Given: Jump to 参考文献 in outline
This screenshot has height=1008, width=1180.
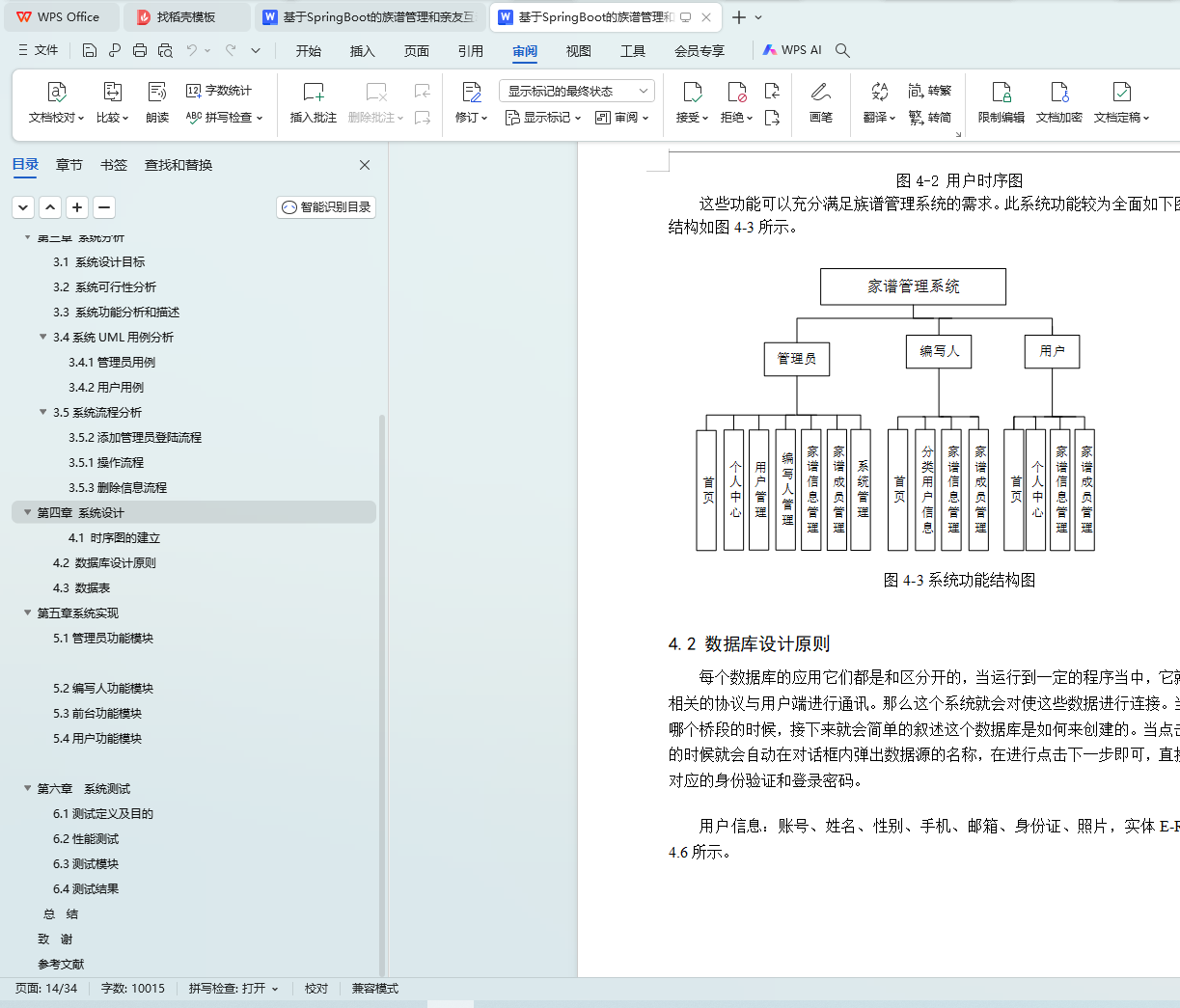Looking at the screenshot, I should point(61,964).
